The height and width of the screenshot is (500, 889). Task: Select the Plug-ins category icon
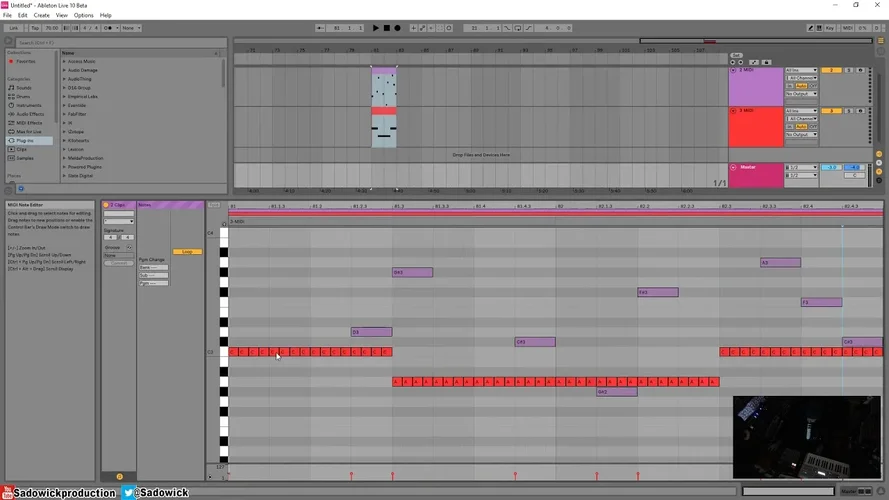tap(11, 141)
